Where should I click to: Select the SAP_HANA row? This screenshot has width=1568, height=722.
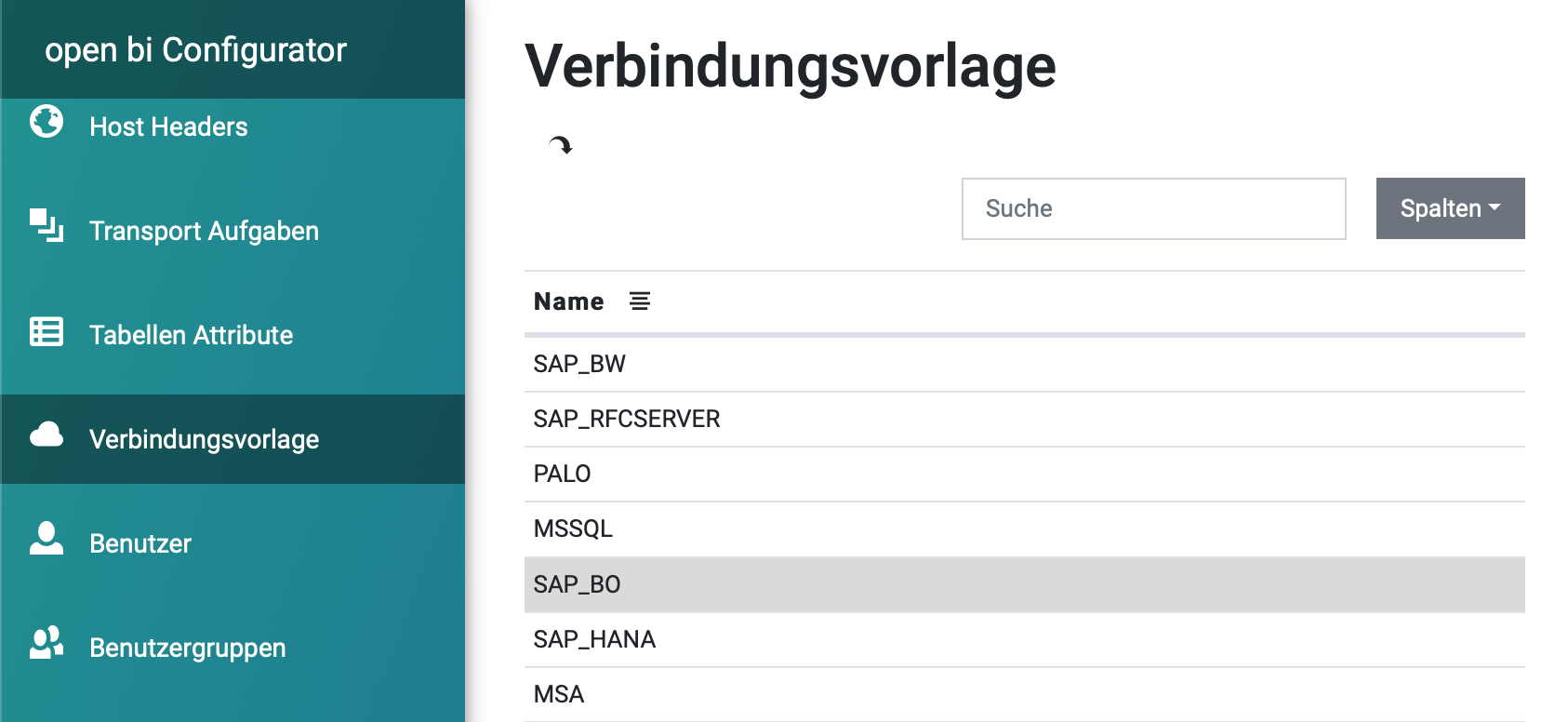1025,639
